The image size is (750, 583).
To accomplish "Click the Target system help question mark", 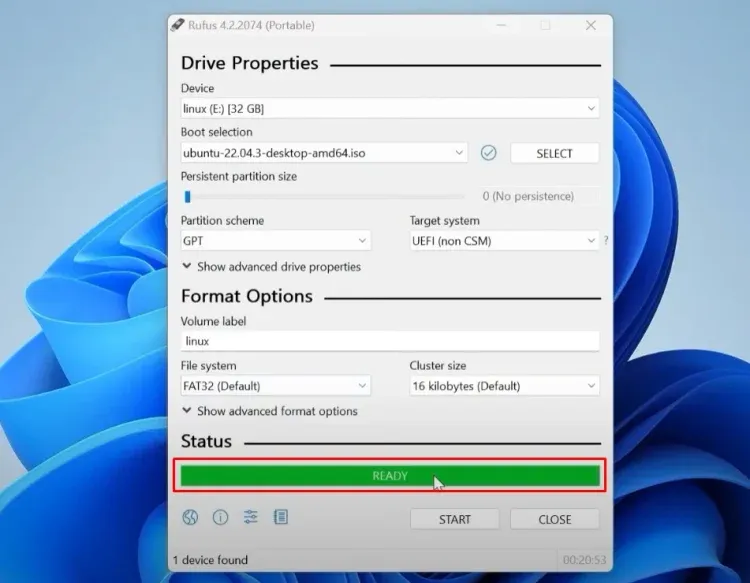I will tap(605, 241).
